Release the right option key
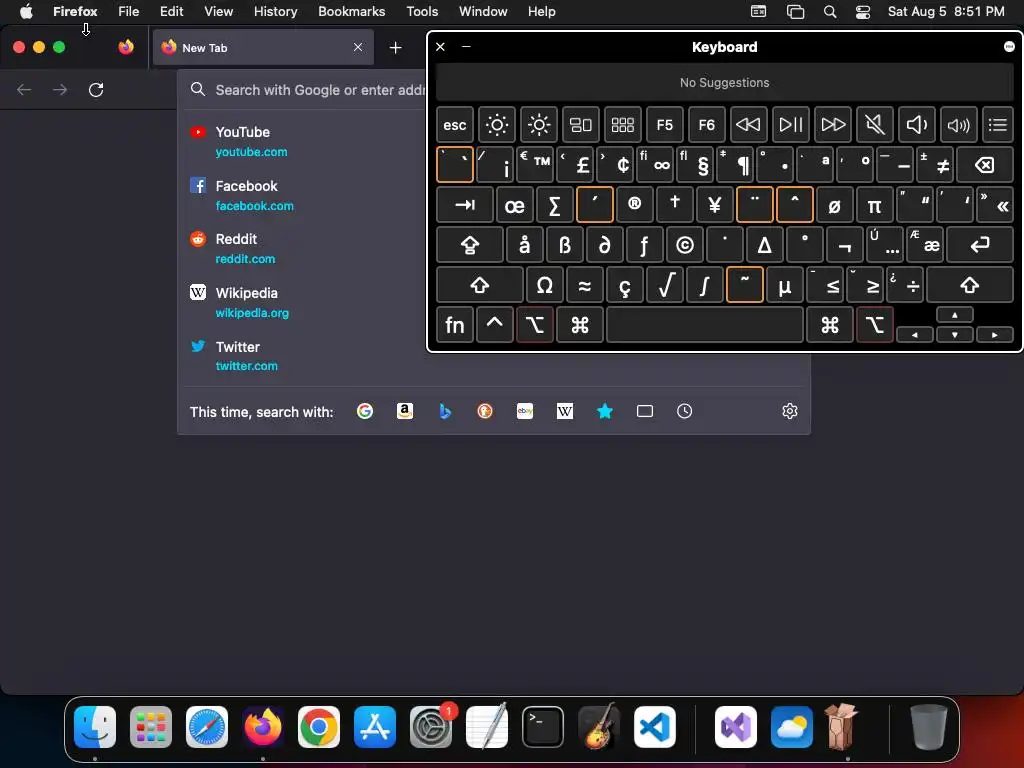 tap(874, 325)
